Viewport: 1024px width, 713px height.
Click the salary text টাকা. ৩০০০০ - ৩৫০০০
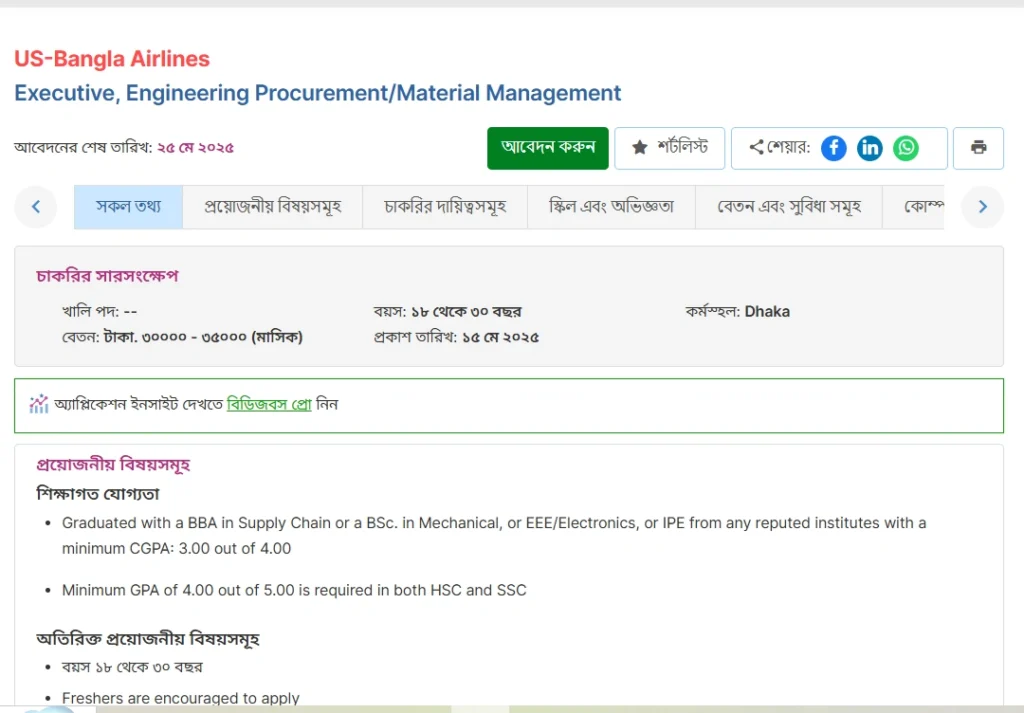click(175, 338)
